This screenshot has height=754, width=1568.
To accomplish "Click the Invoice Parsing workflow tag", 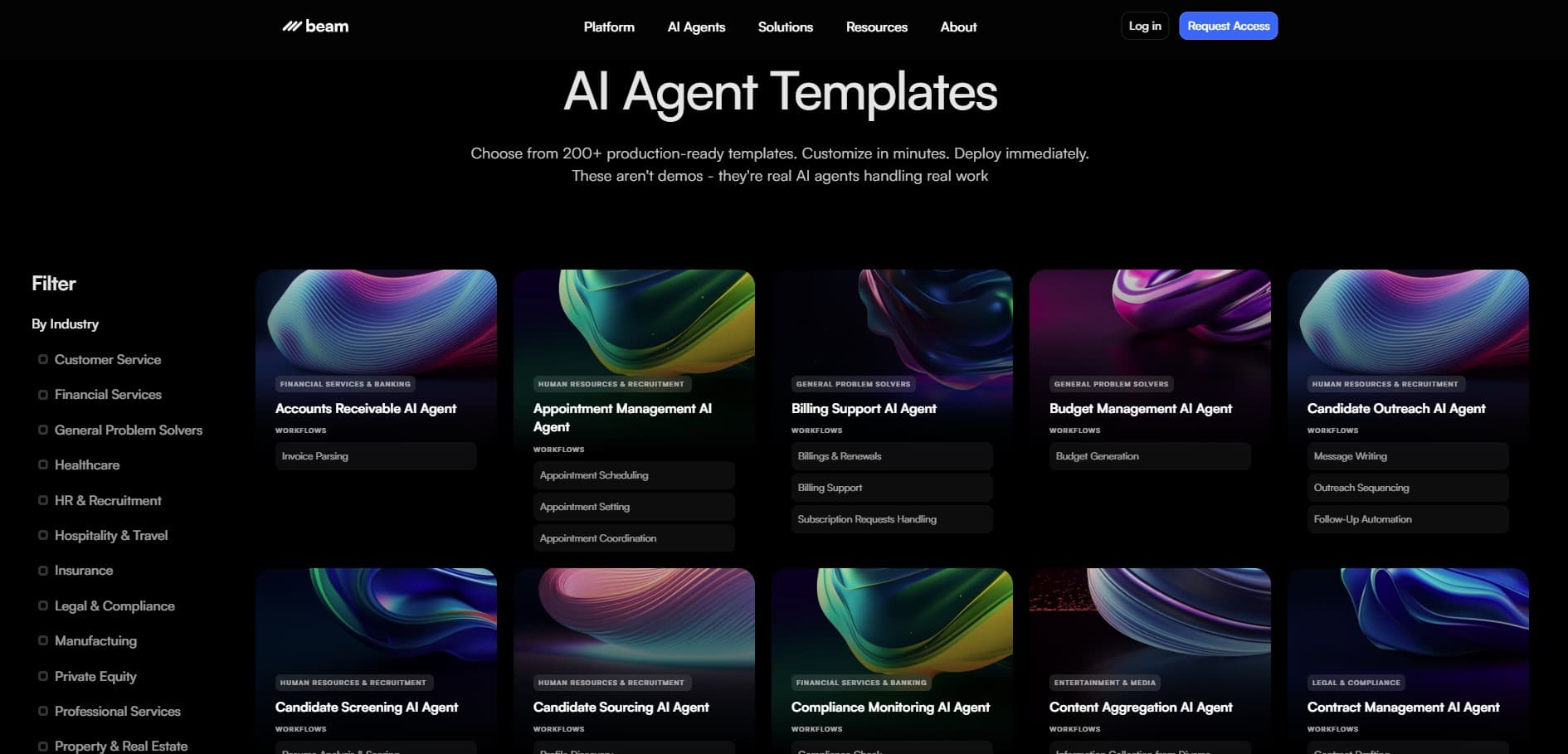I will (375, 455).
